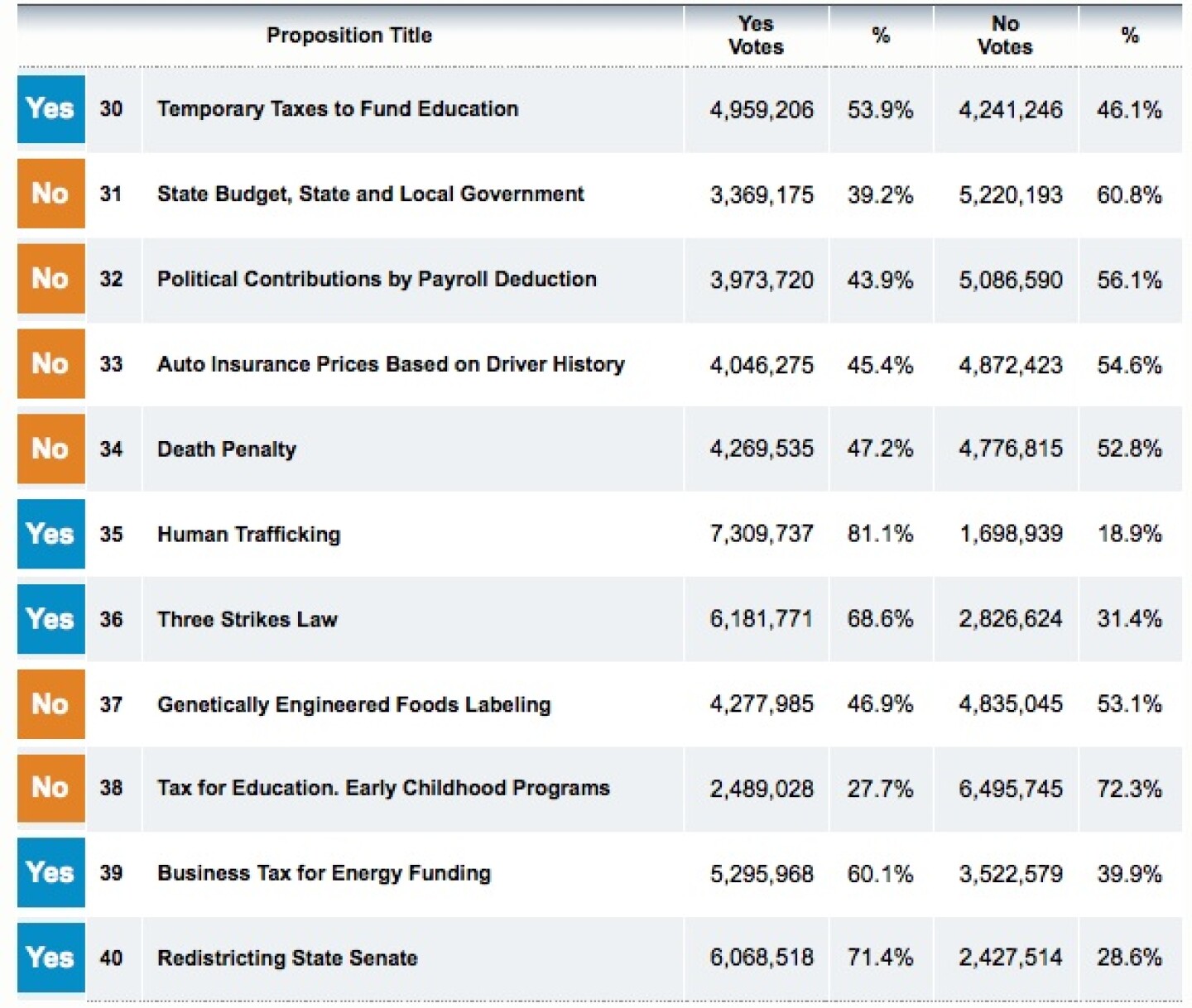The width and height of the screenshot is (1192, 1008).
Task: Click the blue Yes badge for Proposition 30
Action: (x=50, y=109)
